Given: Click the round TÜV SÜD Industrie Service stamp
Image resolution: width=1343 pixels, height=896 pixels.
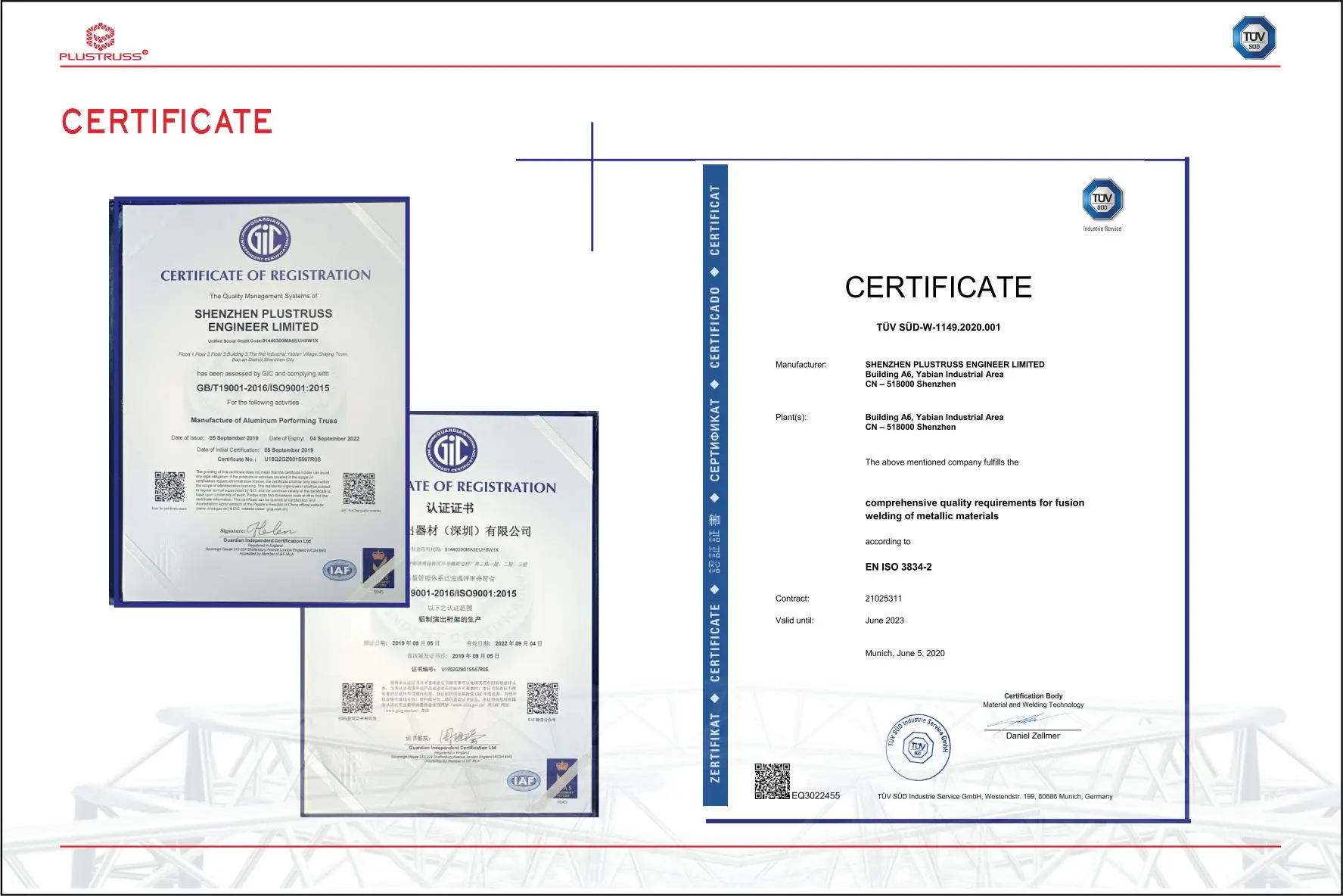Looking at the screenshot, I should pos(919,748).
